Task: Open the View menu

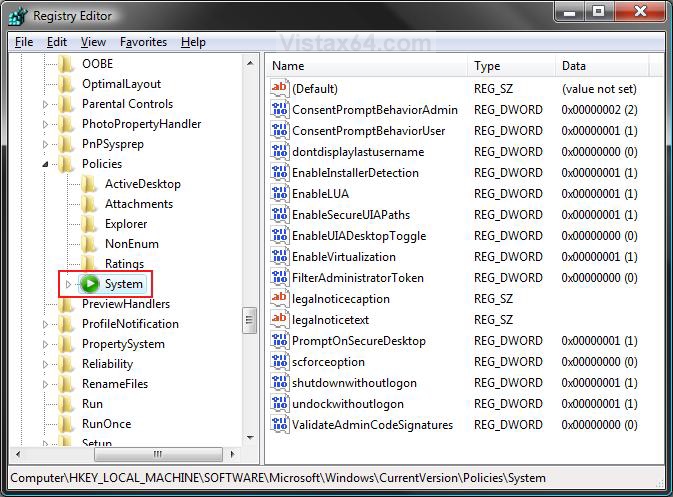Action: [x=93, y=42]
